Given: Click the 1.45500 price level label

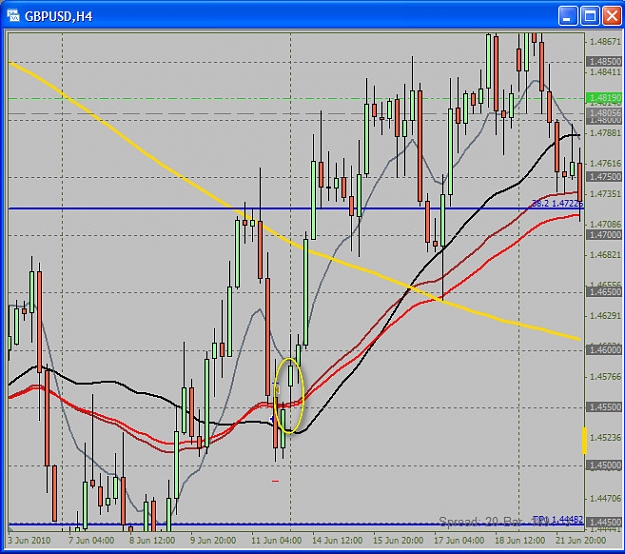Looking at the screenshot, I should coord(604,407).
